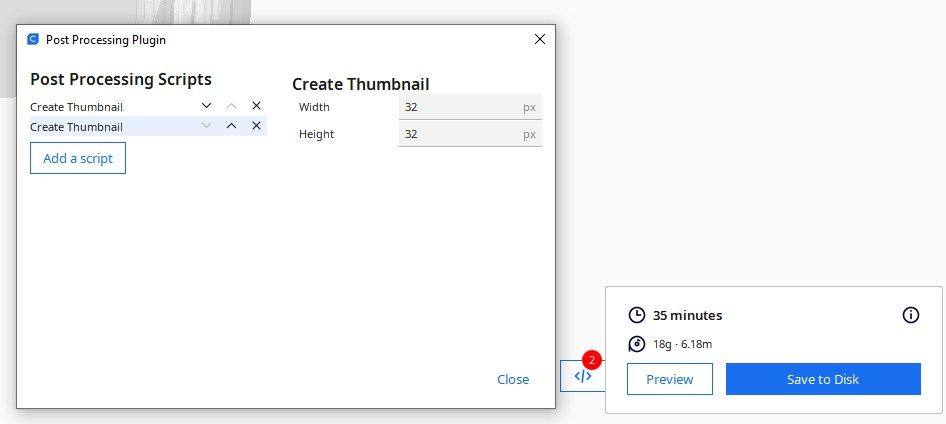Click the post-processing scripts code icon button
The image size is (946, 424).
583,376
